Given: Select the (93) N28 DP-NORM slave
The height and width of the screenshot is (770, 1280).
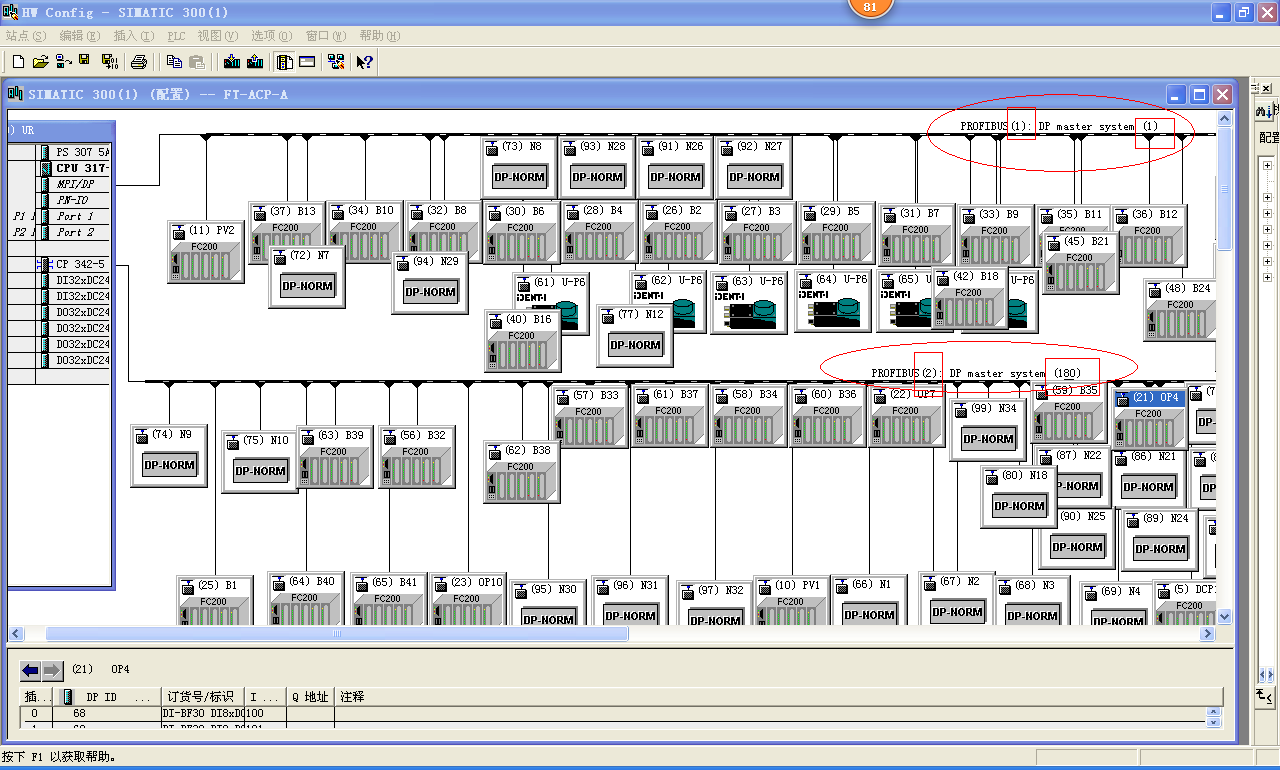Looking at the screenshot, I should pos(597,168).
